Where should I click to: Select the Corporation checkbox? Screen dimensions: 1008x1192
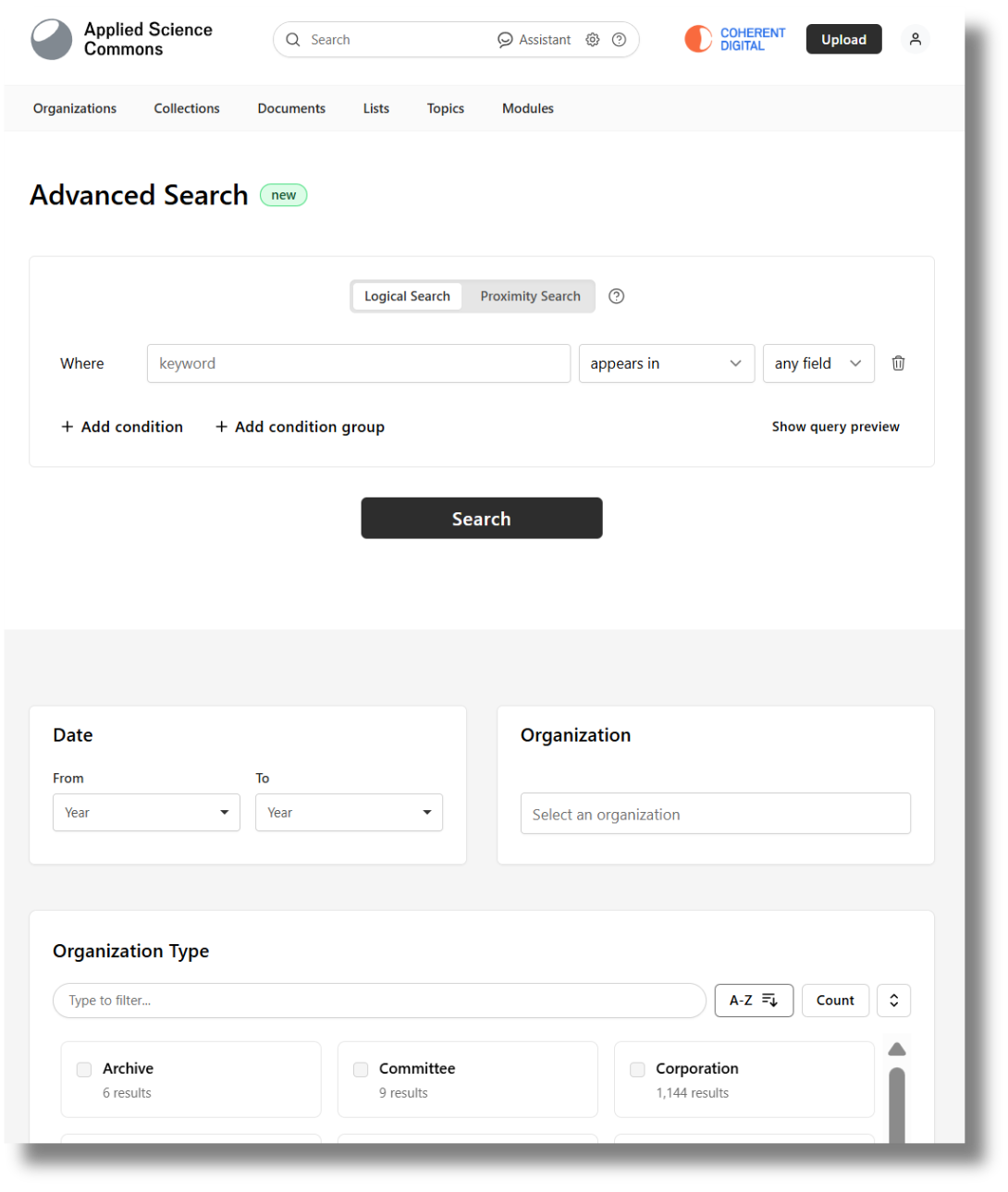click(637, 1069)
